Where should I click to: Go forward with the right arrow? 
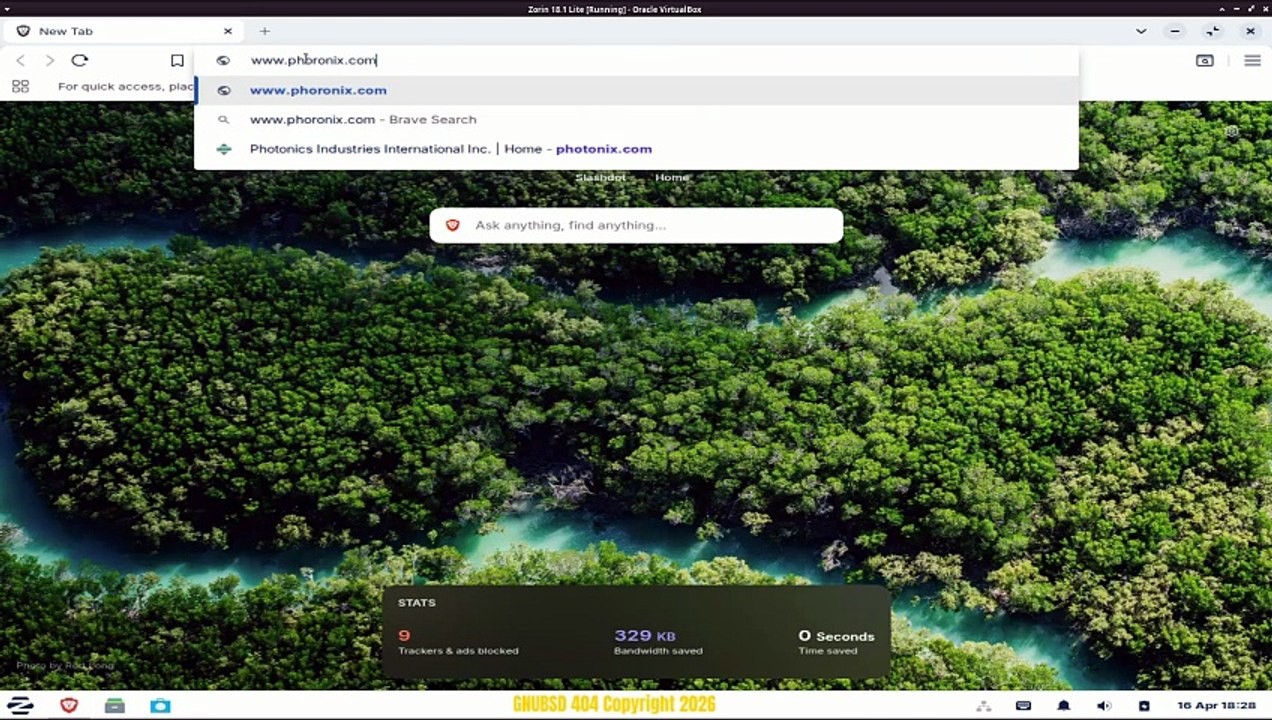pos(50,60)
